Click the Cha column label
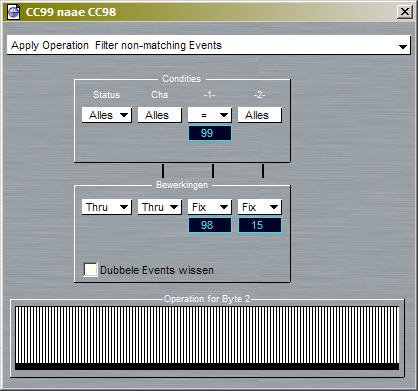The height and width of the screenshot is (391, 418). (159, 95)
